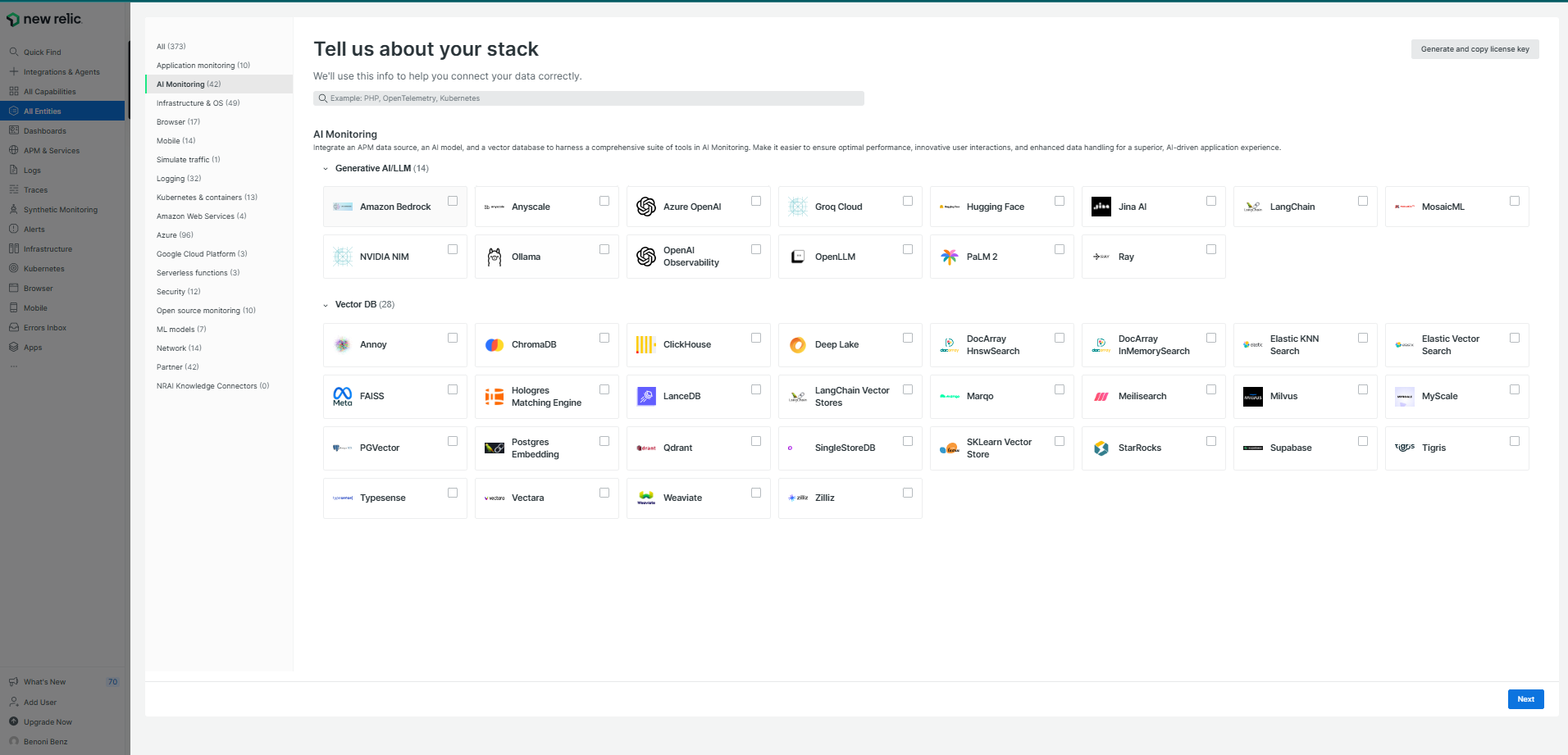This screenshot has height=755, width=1568.
Task: Click the FAISS Meta logo
Action: tap(343, 396)
